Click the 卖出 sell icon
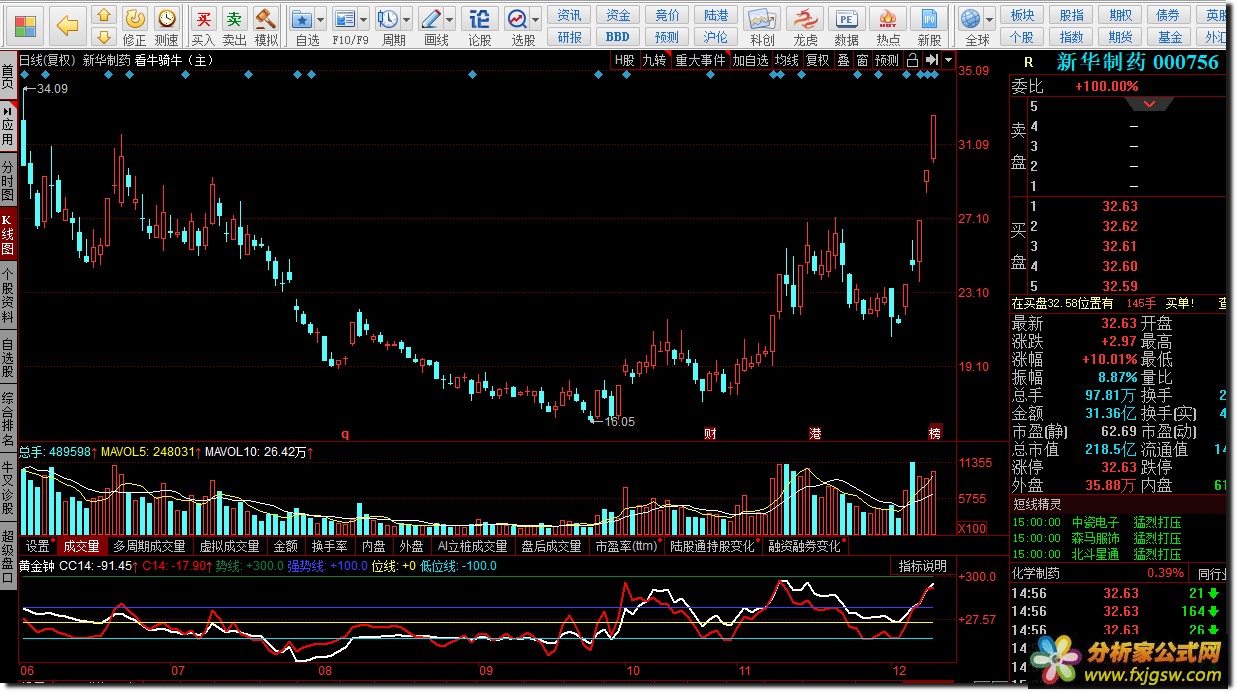The image size is (1238, 692). point(234,26)
